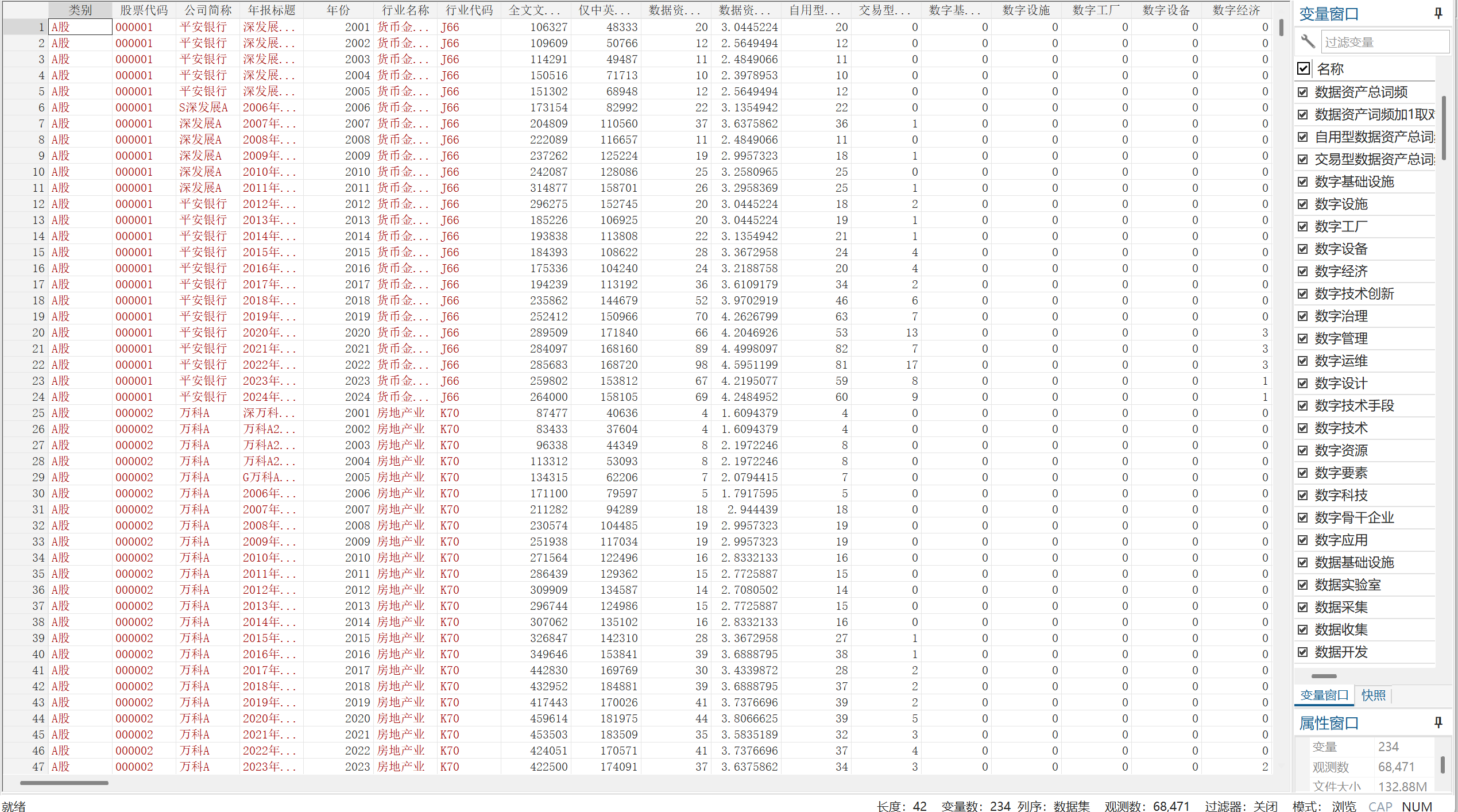Toggle the 名称 select-all checkbox
This screenshot has height=812, width=1458.
pos(1304,68)
